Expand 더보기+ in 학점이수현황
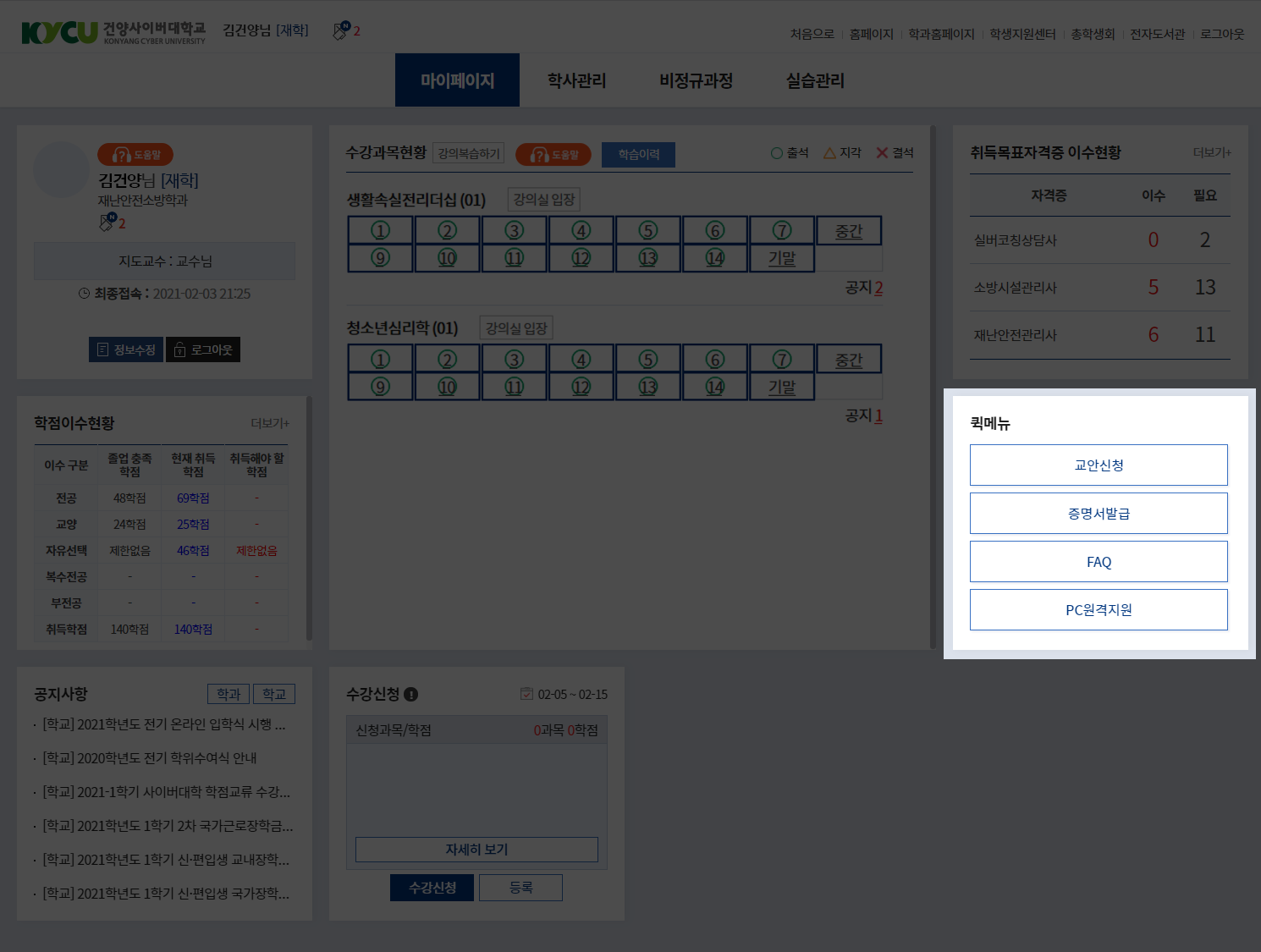Screen dimensions: 1261x952 click(270, 423)
